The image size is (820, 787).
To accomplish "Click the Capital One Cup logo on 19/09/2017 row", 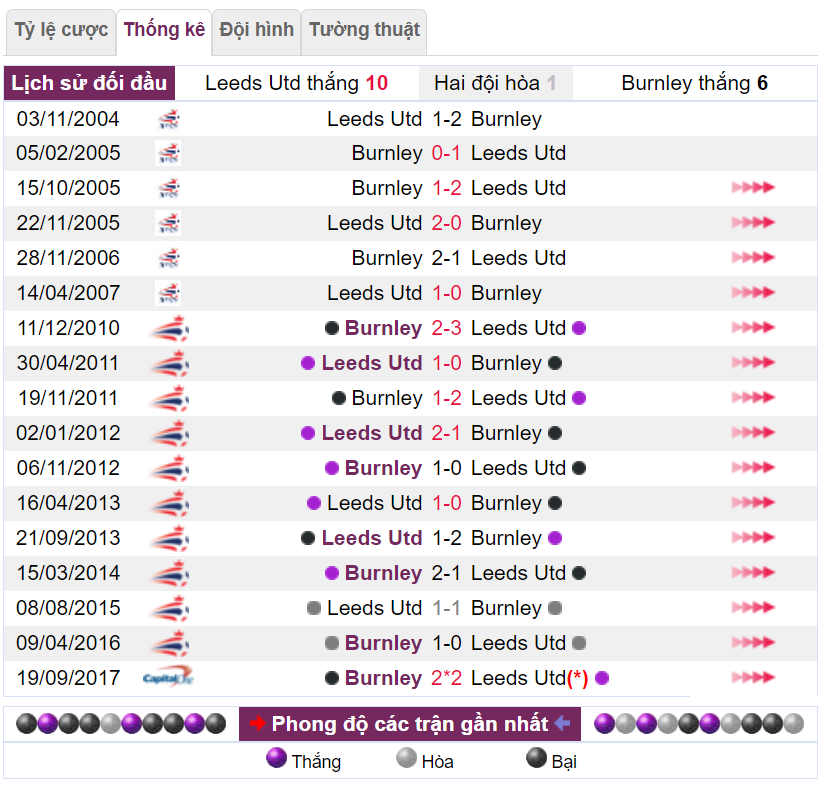I will (x=168, y=677).
